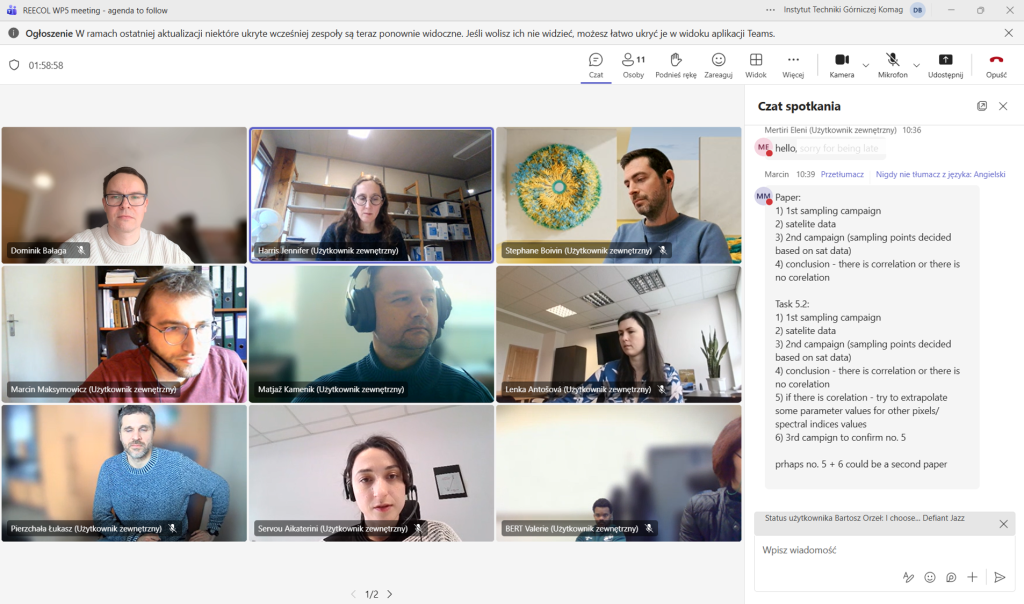The image size is (1024, 604).
Task: Click Udostępnij to share your screen
Action: pyautogui.click(x=945, y=65)
